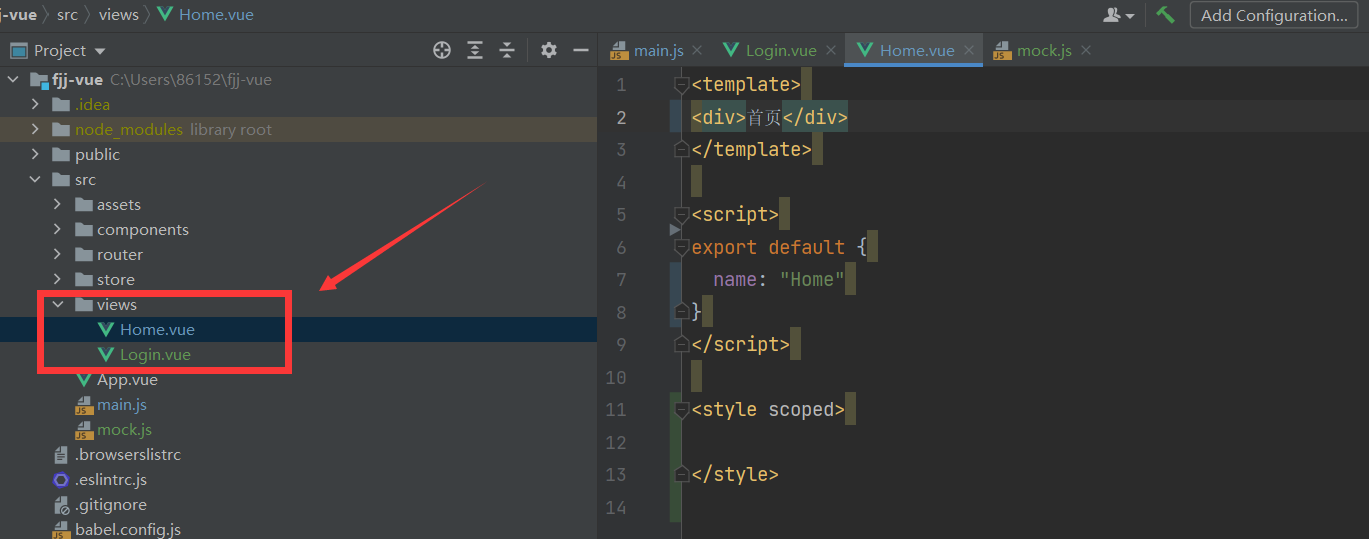Click the Home.vue breadcrumb in navigation bar

click(x=206, y=15)
